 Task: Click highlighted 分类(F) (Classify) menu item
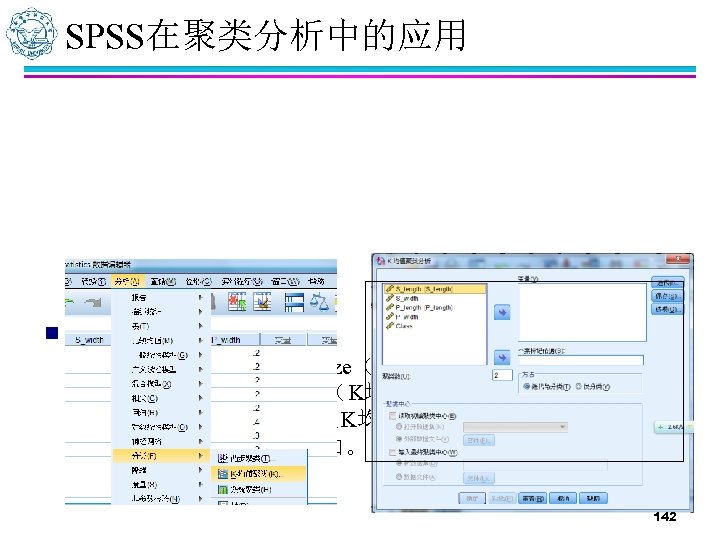point(161,456)
